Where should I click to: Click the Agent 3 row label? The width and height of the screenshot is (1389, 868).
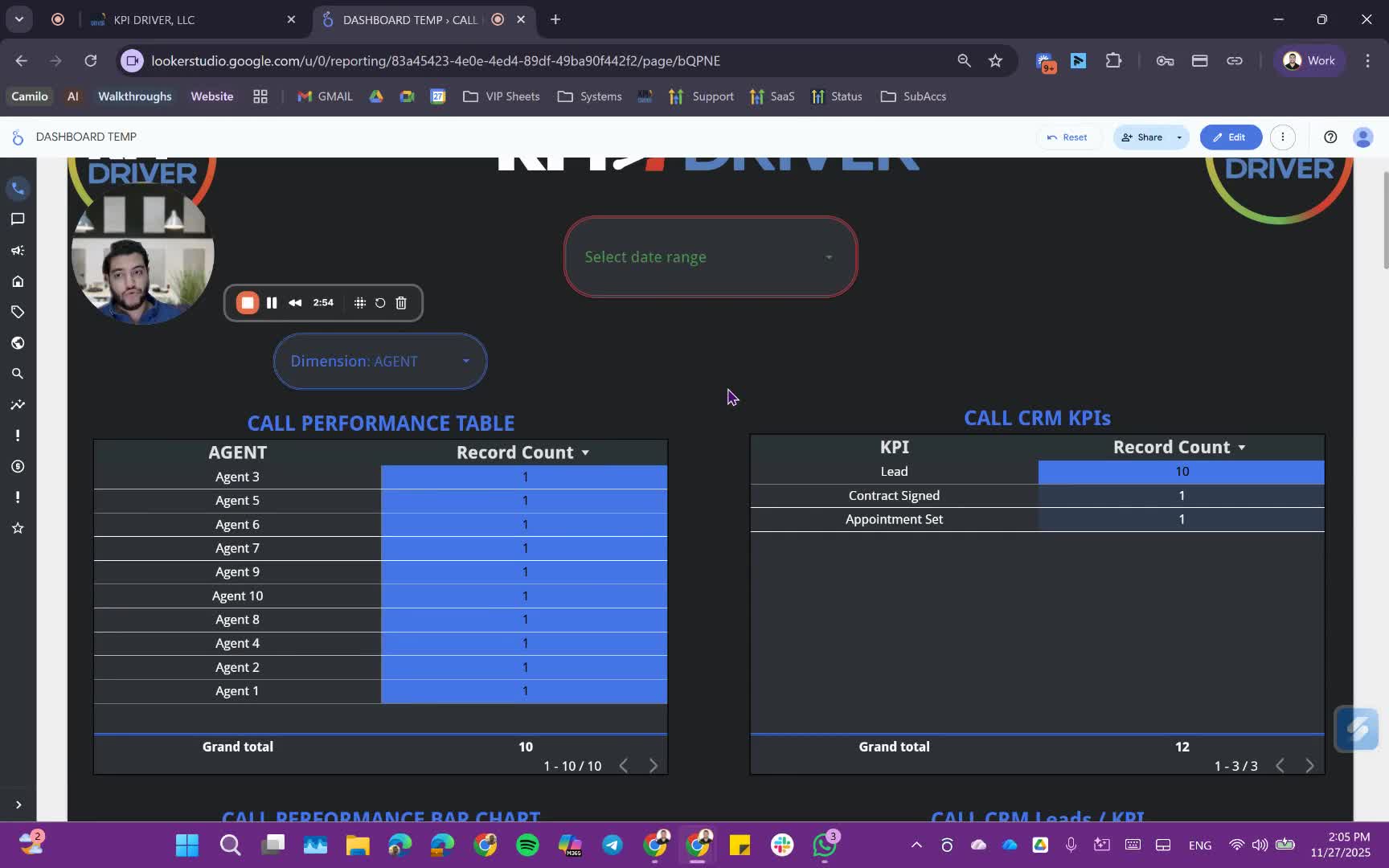click(x=237, y=477)
